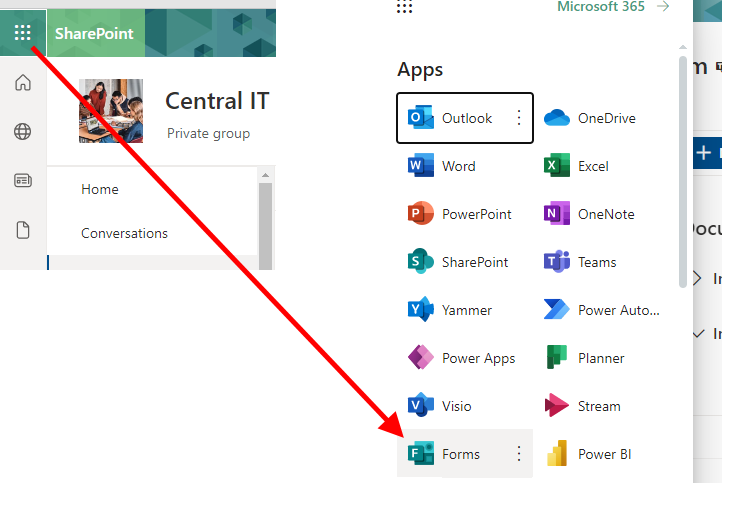The image size is (750, 505).
Task: Click the Private group label
Action: tap(208, 133)
